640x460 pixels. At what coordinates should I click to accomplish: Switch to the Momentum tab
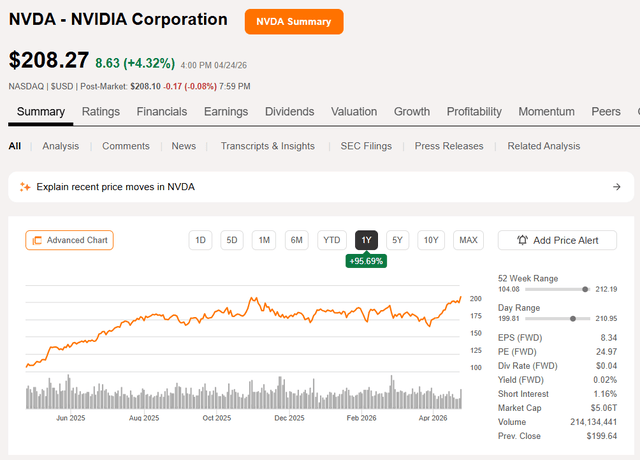click(547, 112)
